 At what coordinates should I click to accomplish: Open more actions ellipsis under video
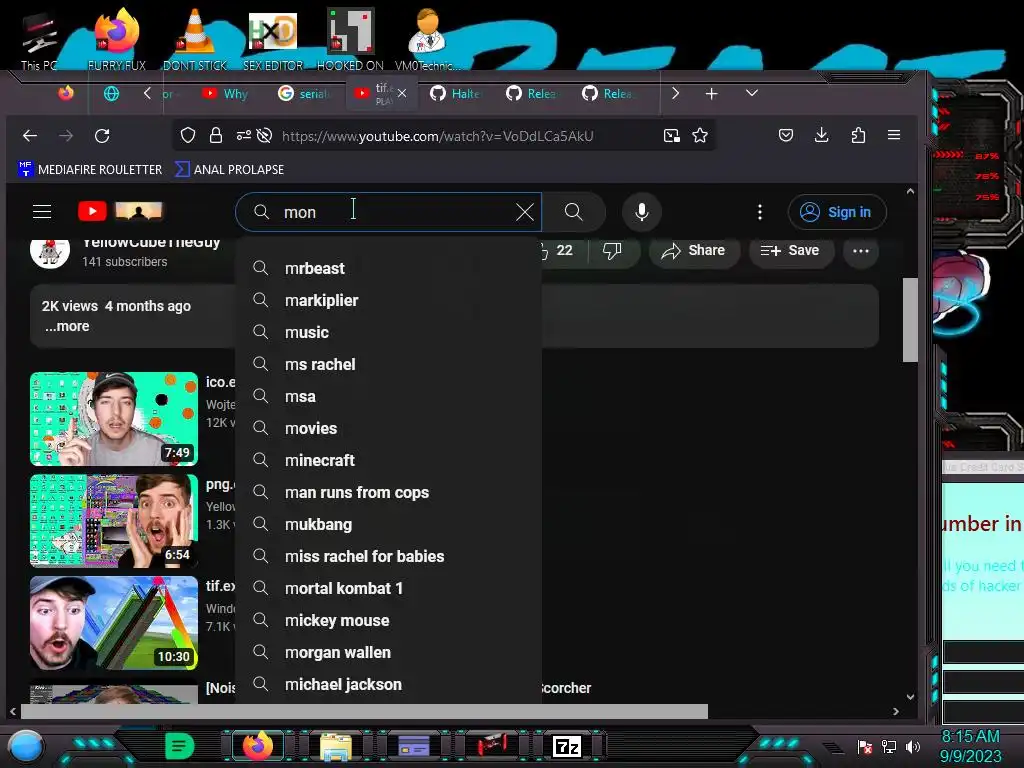tap(861, 251)
